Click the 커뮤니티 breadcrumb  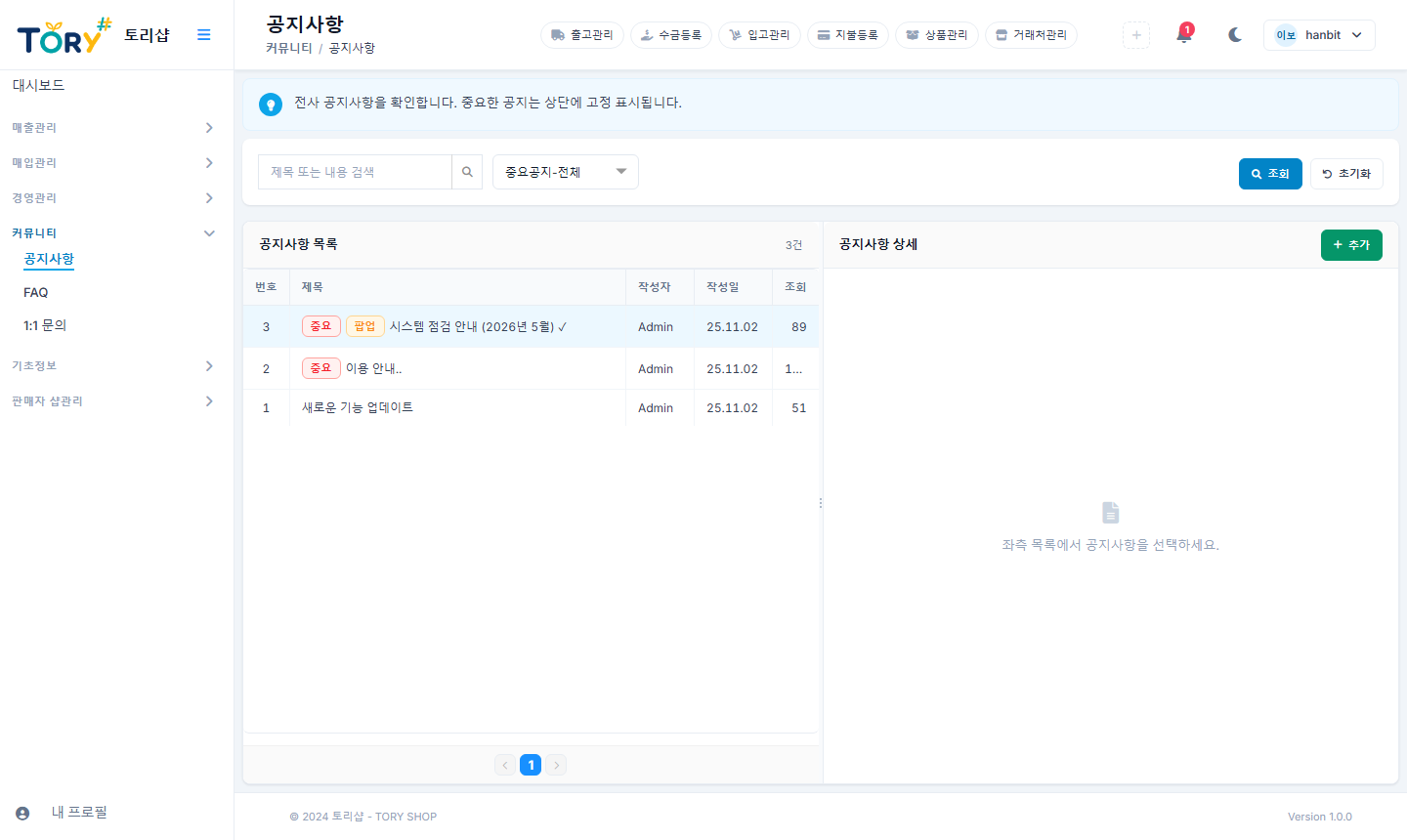289,48
